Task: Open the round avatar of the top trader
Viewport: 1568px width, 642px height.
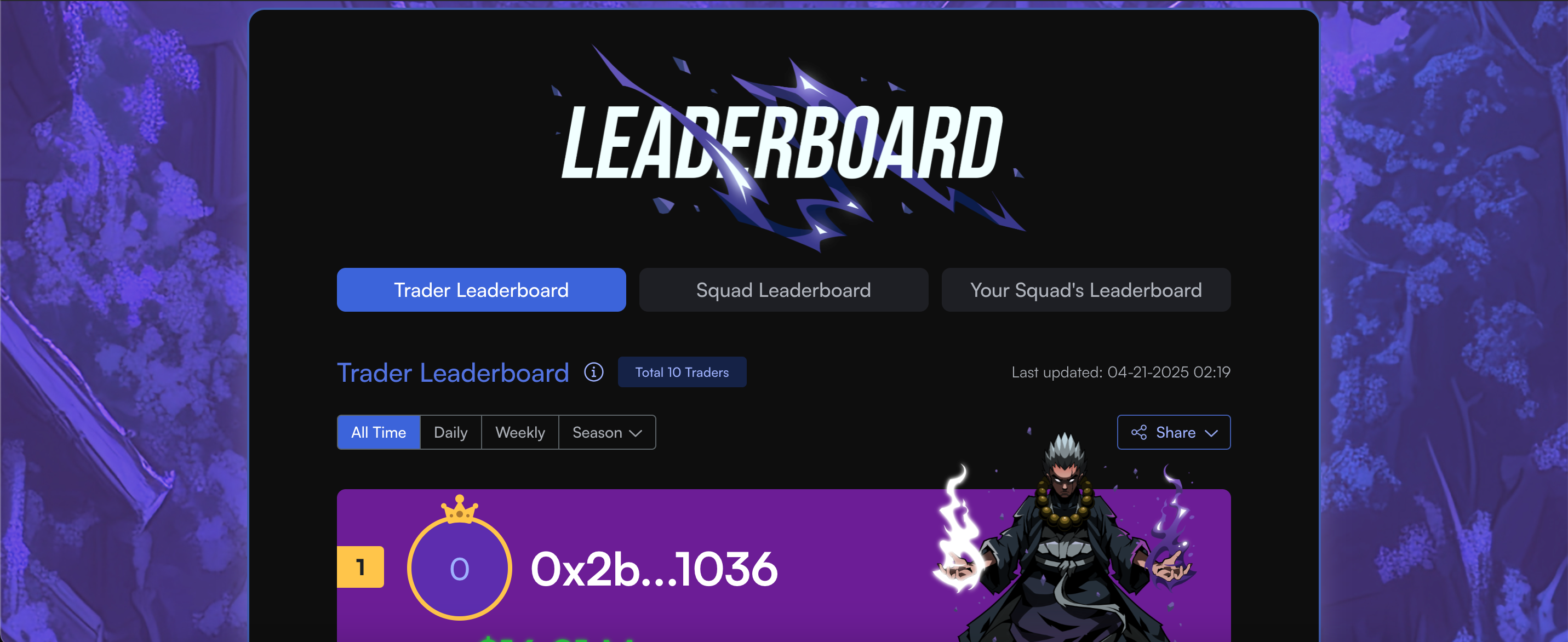Action: pyautogui.click(x=460, y=569)
